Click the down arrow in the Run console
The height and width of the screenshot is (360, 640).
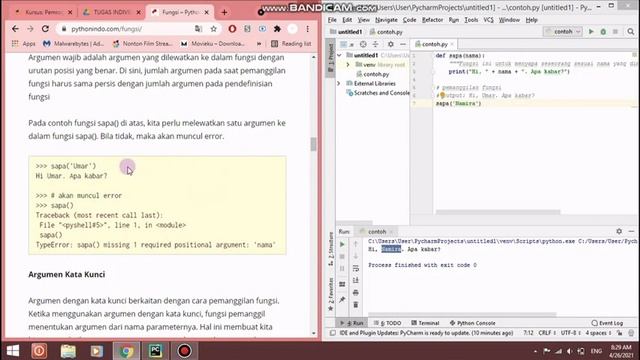coord(356,256)
